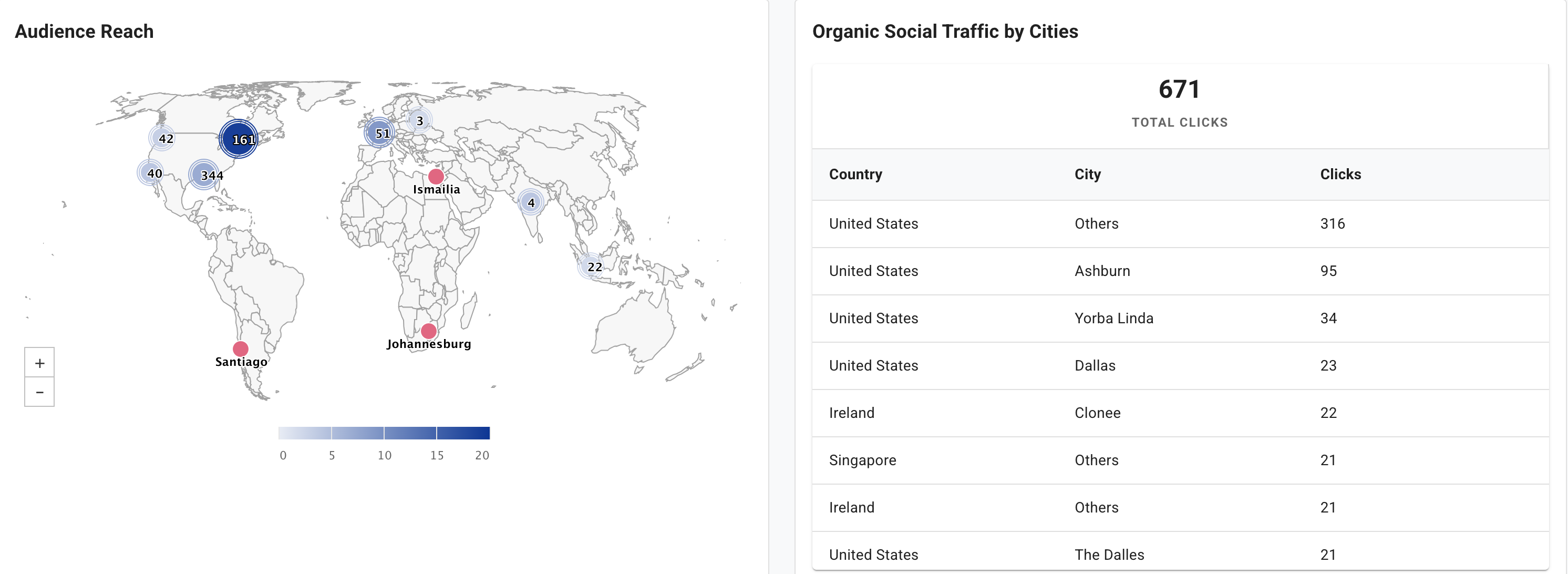Click the 4 cluster marker over India
Screen dimensions: 1568x574
pos(531,202)
